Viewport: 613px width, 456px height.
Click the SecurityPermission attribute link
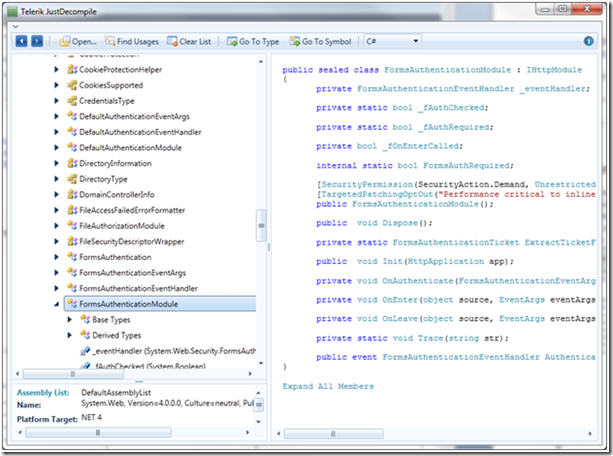[x=367, y=184]
